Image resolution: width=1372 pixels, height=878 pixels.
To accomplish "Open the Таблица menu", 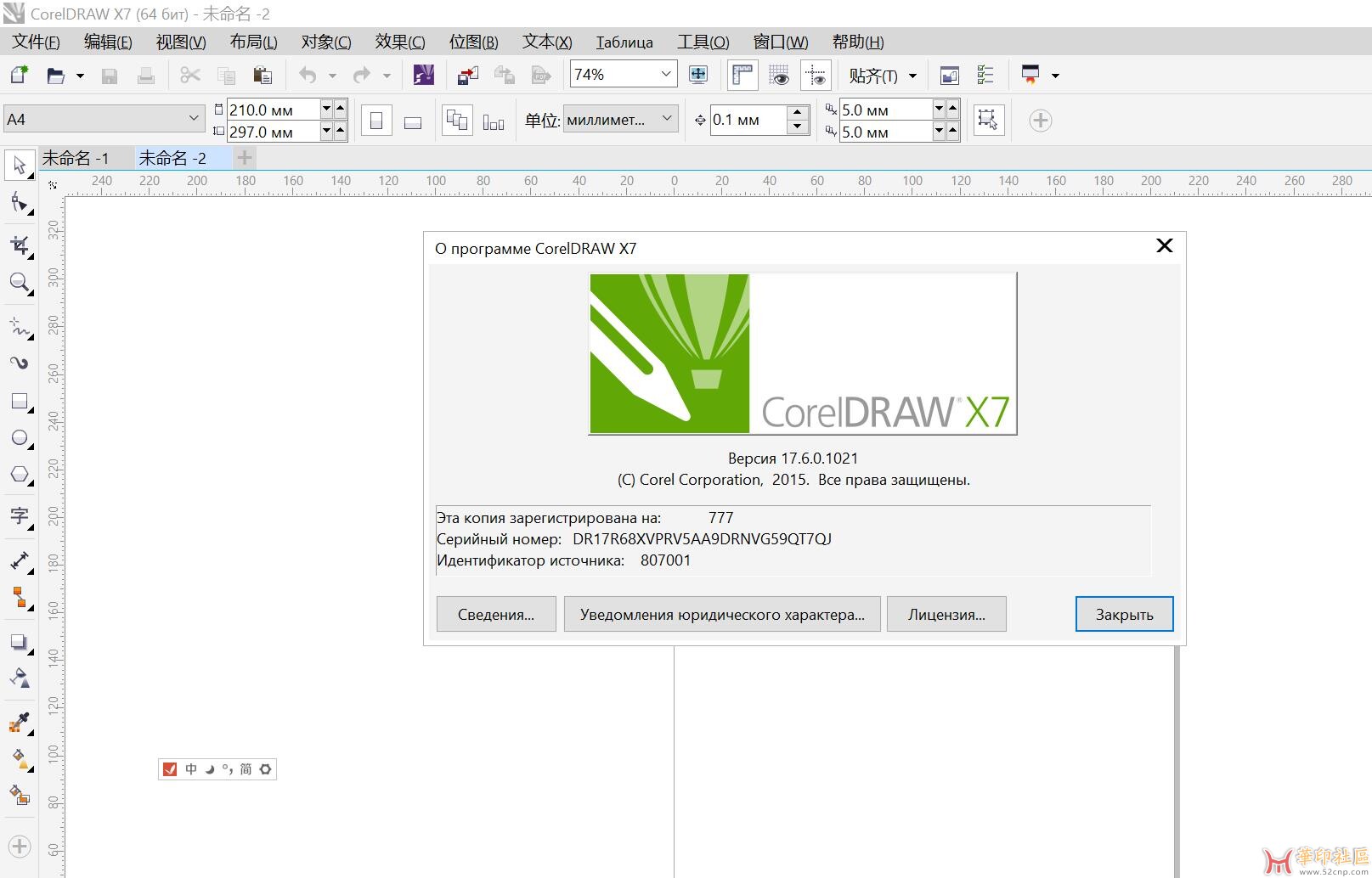I will coord(624,42).
